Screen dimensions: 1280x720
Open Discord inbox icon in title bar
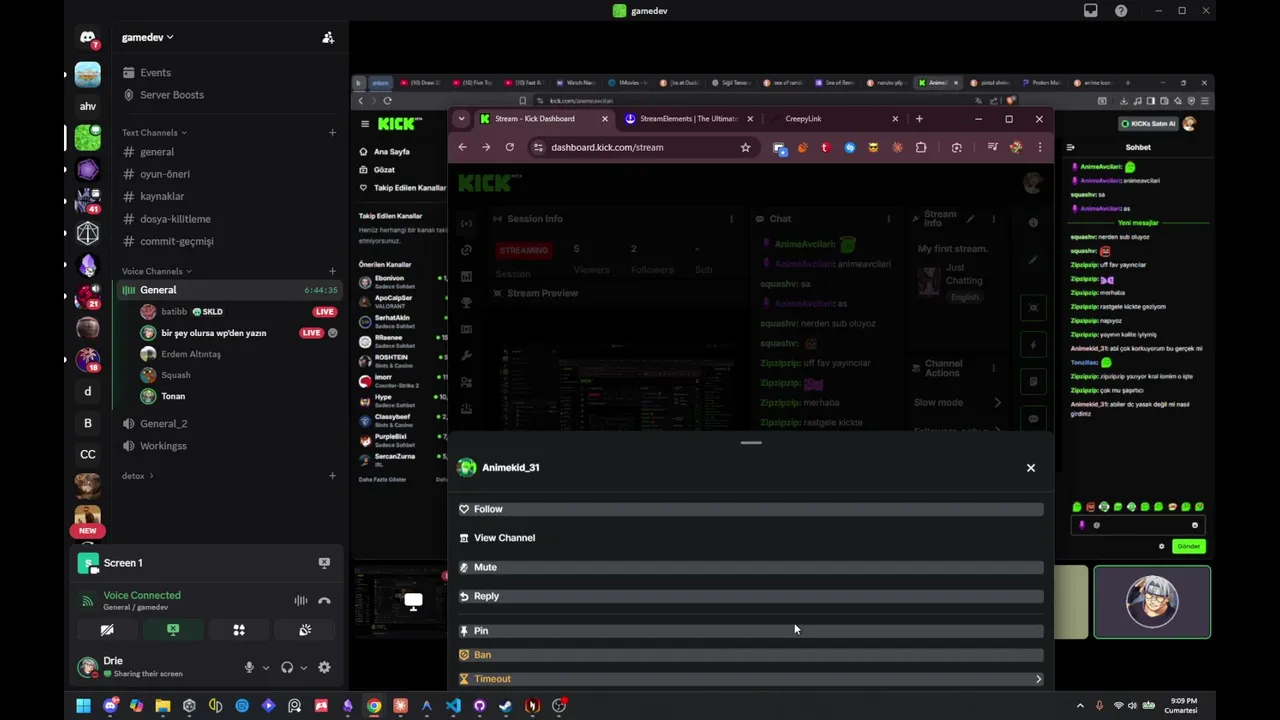(x=1091, y=11)
